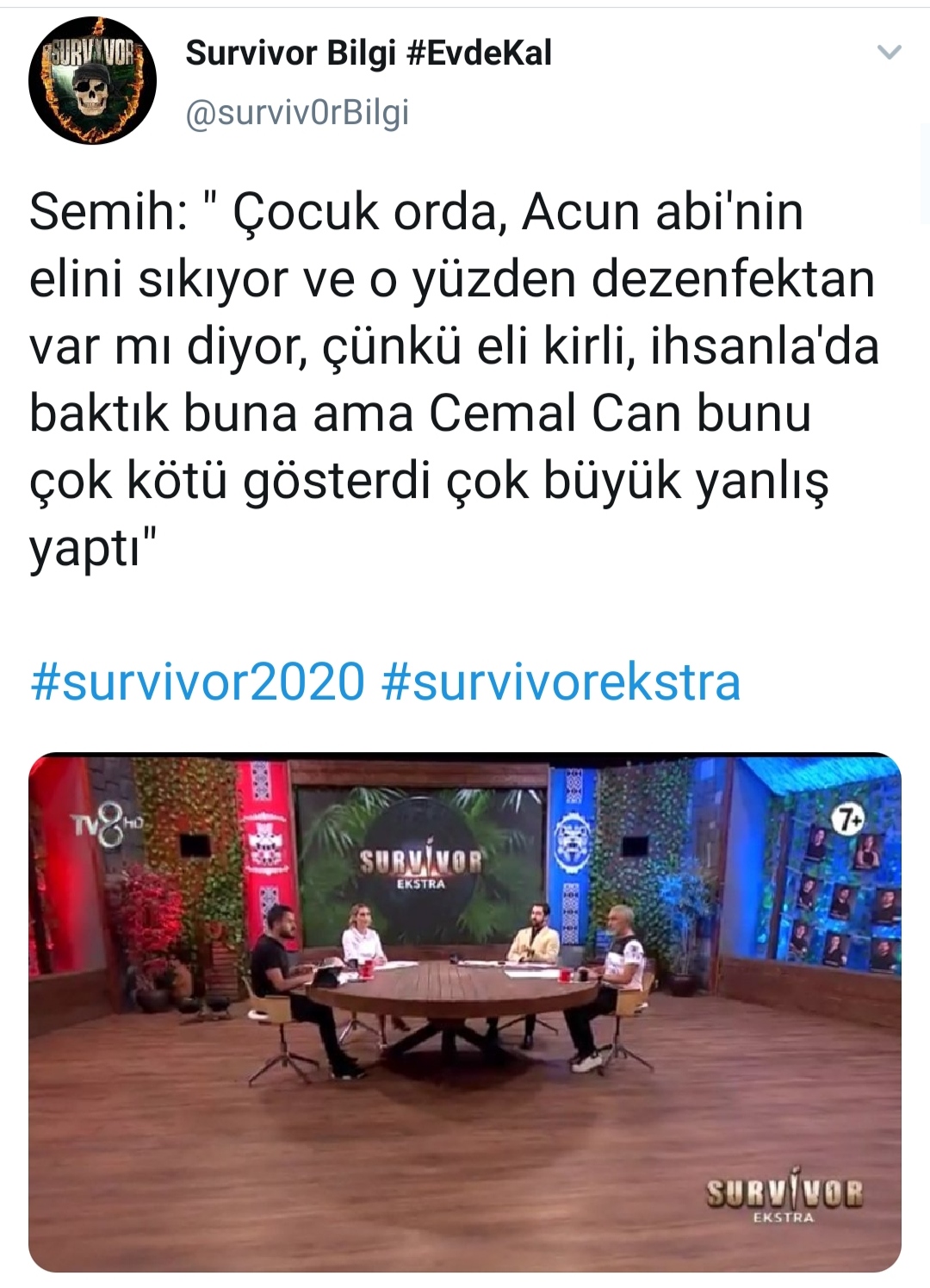930x1288 pixels.
Task: Expand the tweet options chevron
Action: pyautogui.click(x=888, y=53)
